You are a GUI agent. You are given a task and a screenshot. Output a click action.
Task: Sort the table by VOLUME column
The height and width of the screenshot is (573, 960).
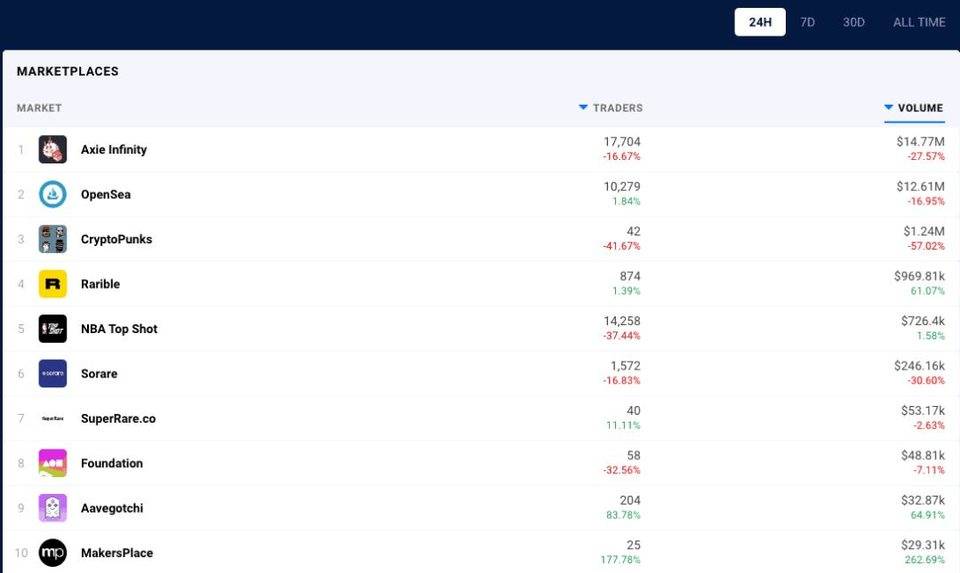pyautogui.click(x=914, y=108)
